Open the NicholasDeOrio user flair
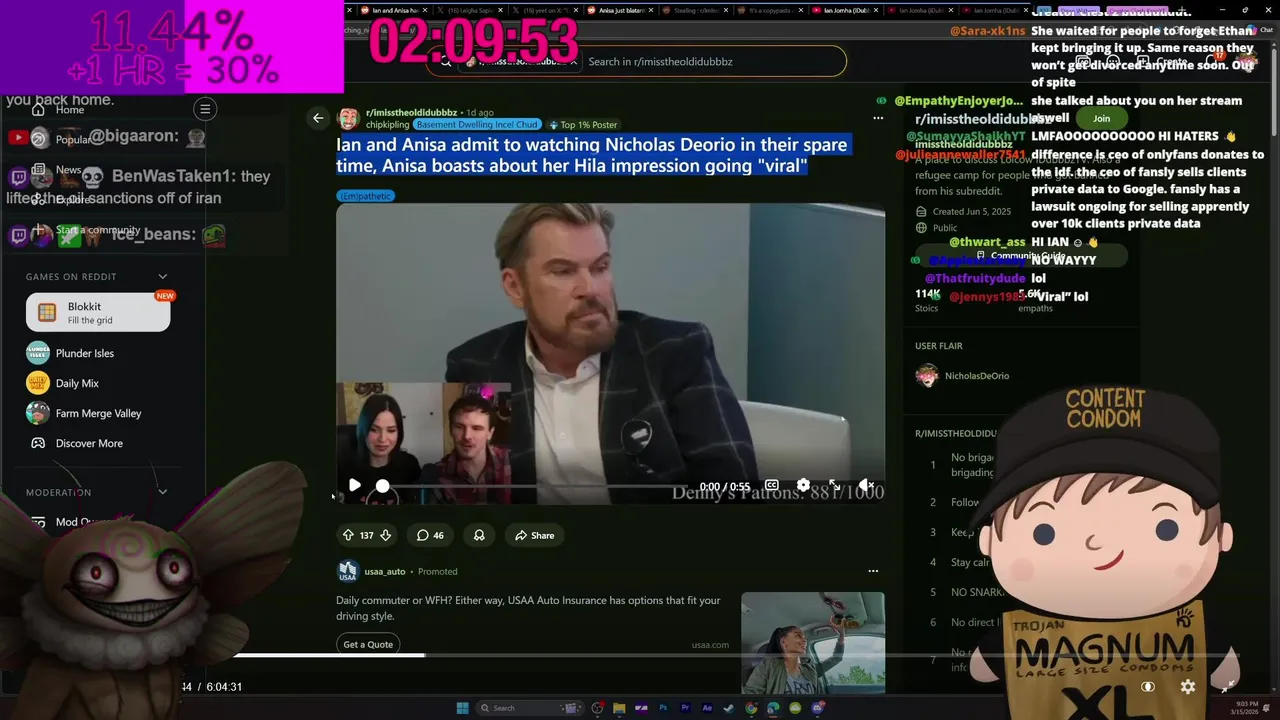The image size is (1280, 720). 977,376
